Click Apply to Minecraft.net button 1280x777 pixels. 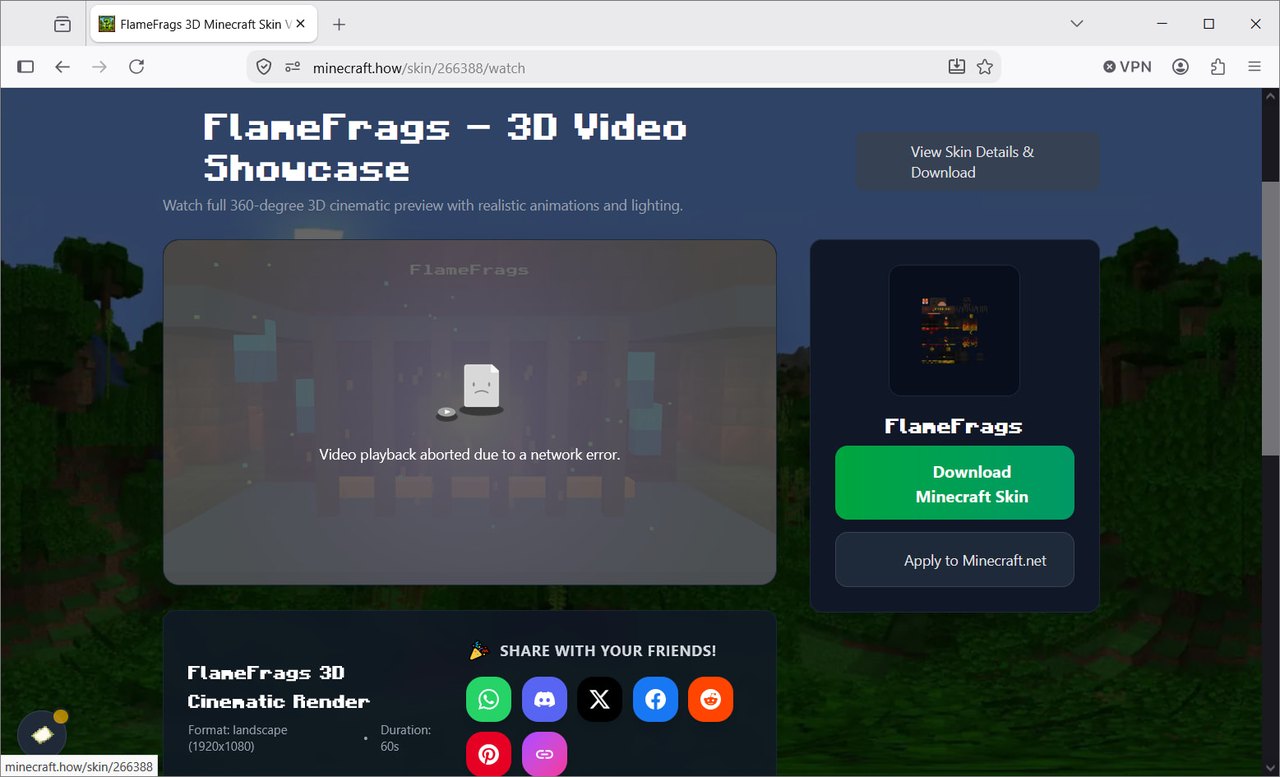[955, 560]
